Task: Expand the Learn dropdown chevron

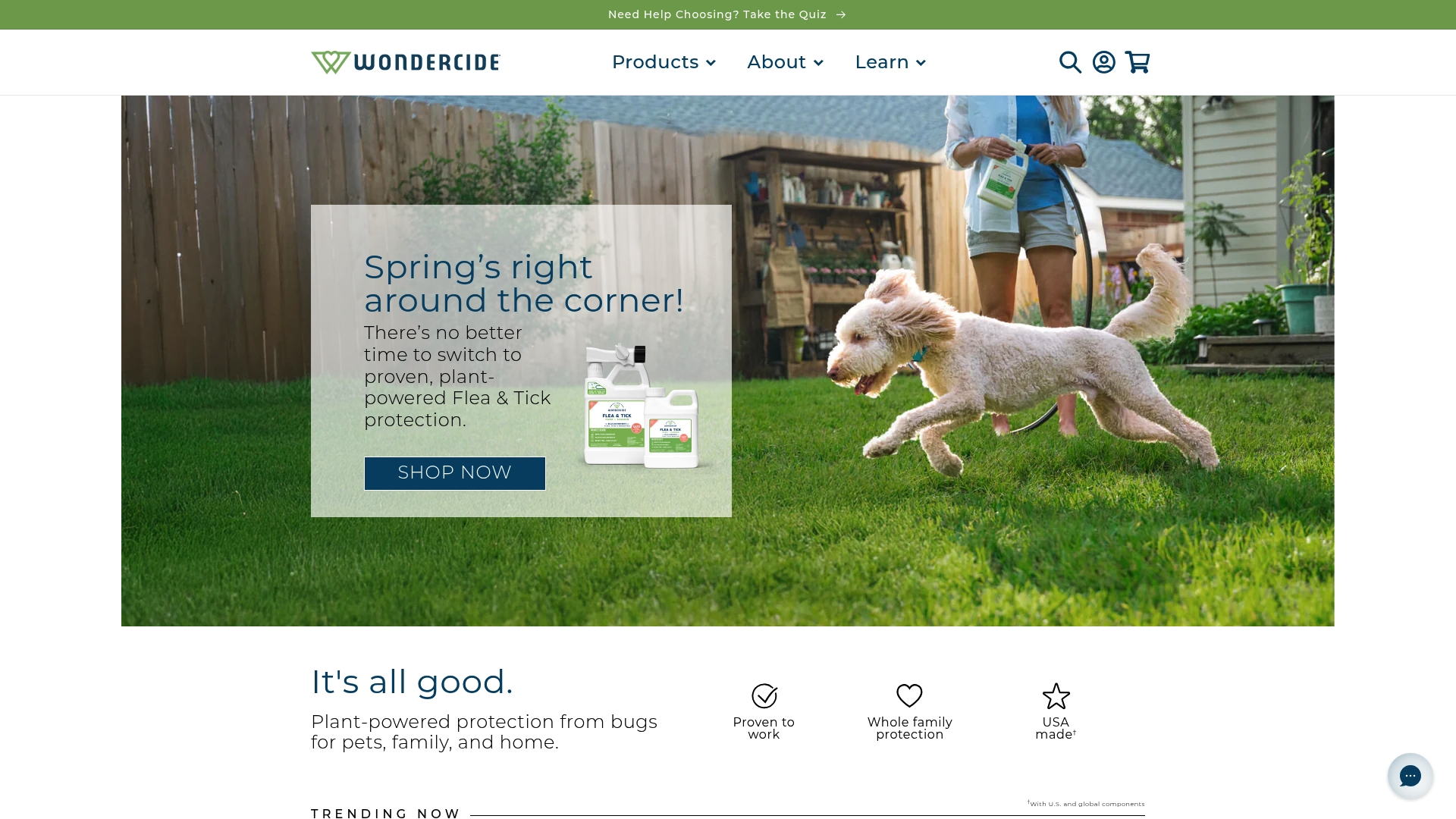Action: coord(921,63)
